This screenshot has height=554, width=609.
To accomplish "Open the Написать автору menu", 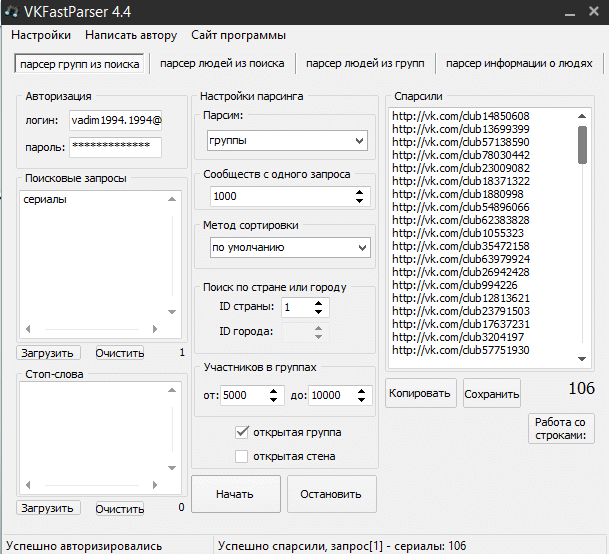I will coord(131,35).
